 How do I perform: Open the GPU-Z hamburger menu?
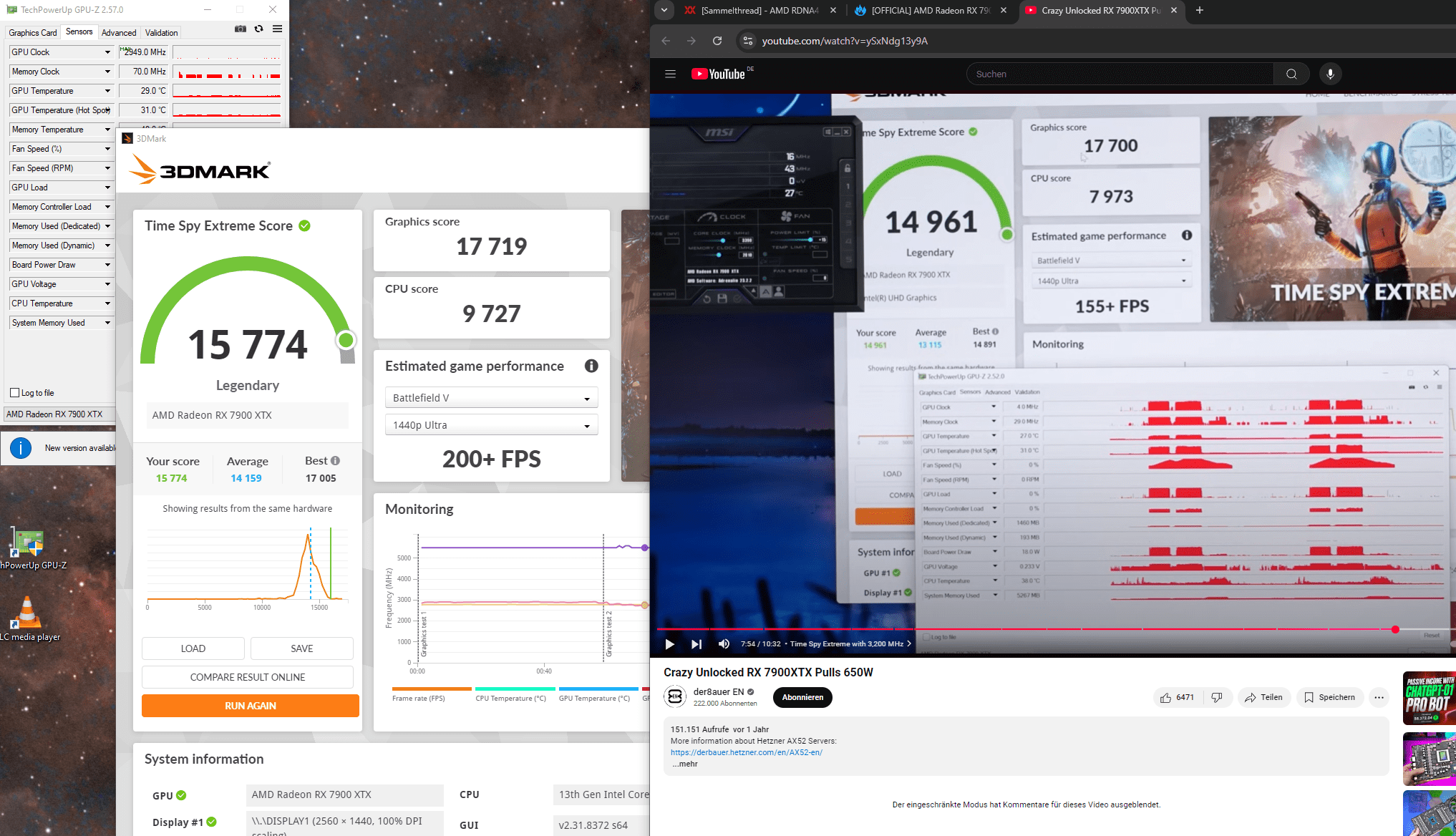277,29
